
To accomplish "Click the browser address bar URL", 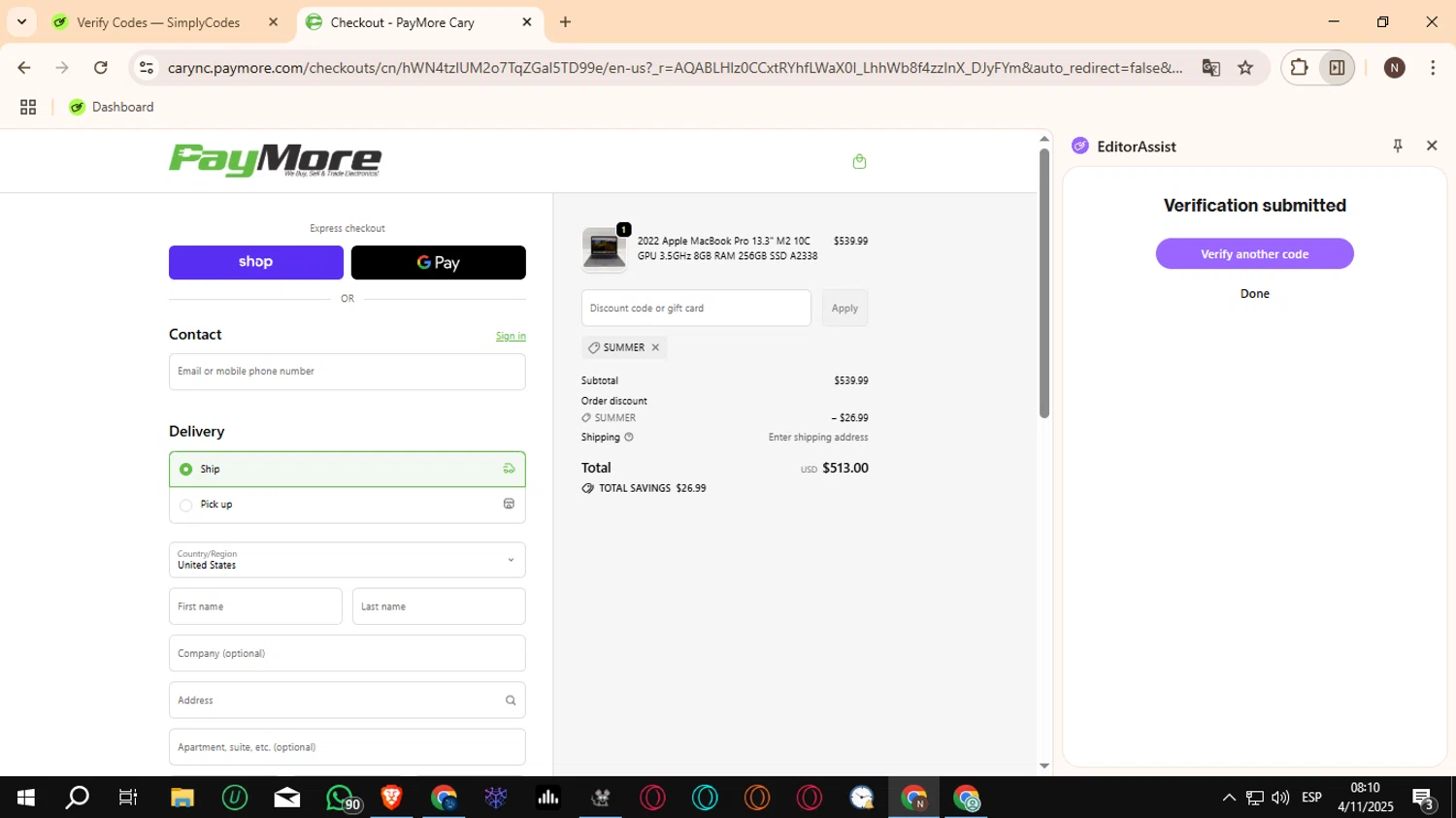I will (x=675, y=68).
